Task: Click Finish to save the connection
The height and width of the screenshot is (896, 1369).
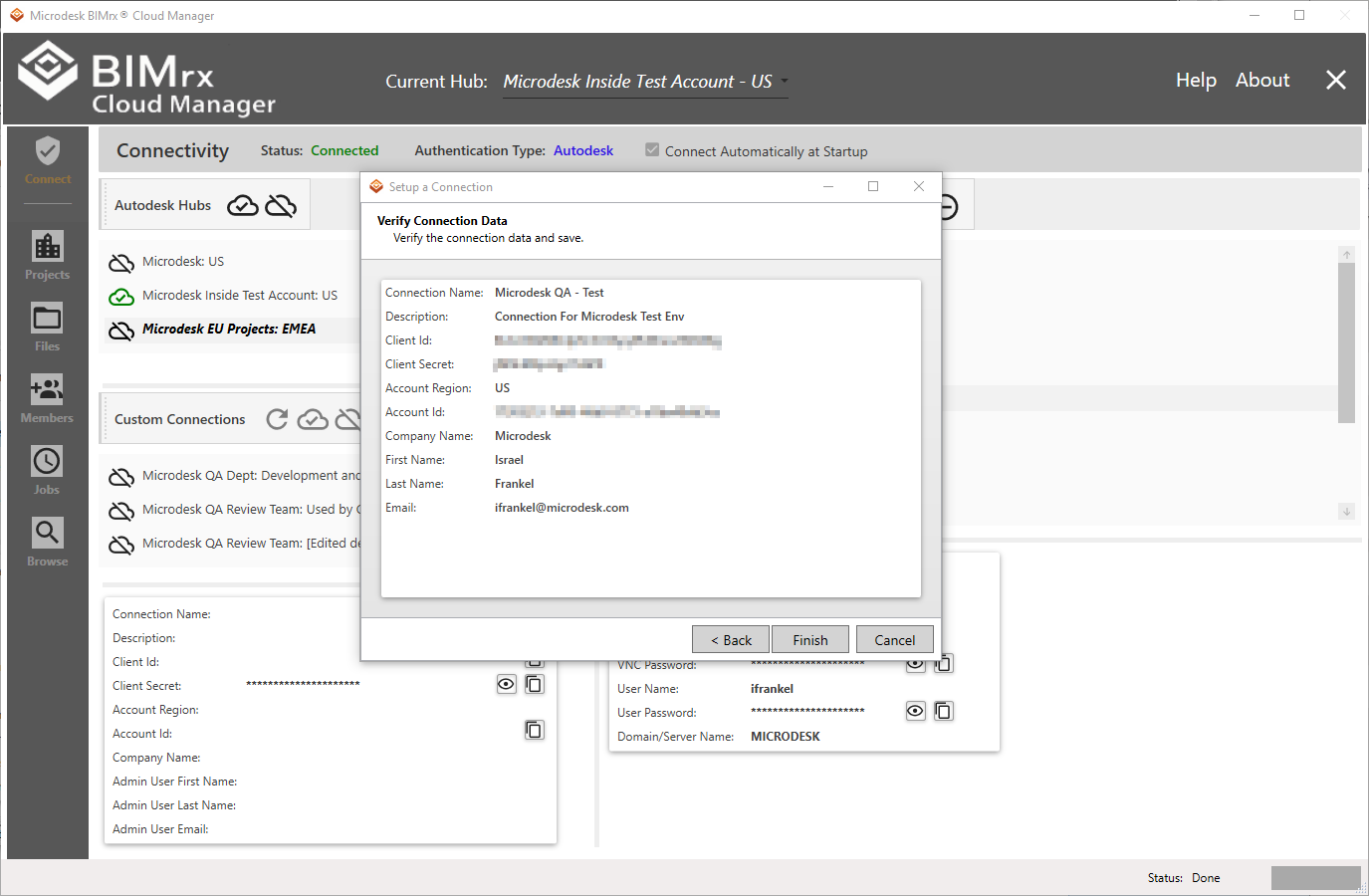Action: [x=810, y=639]
